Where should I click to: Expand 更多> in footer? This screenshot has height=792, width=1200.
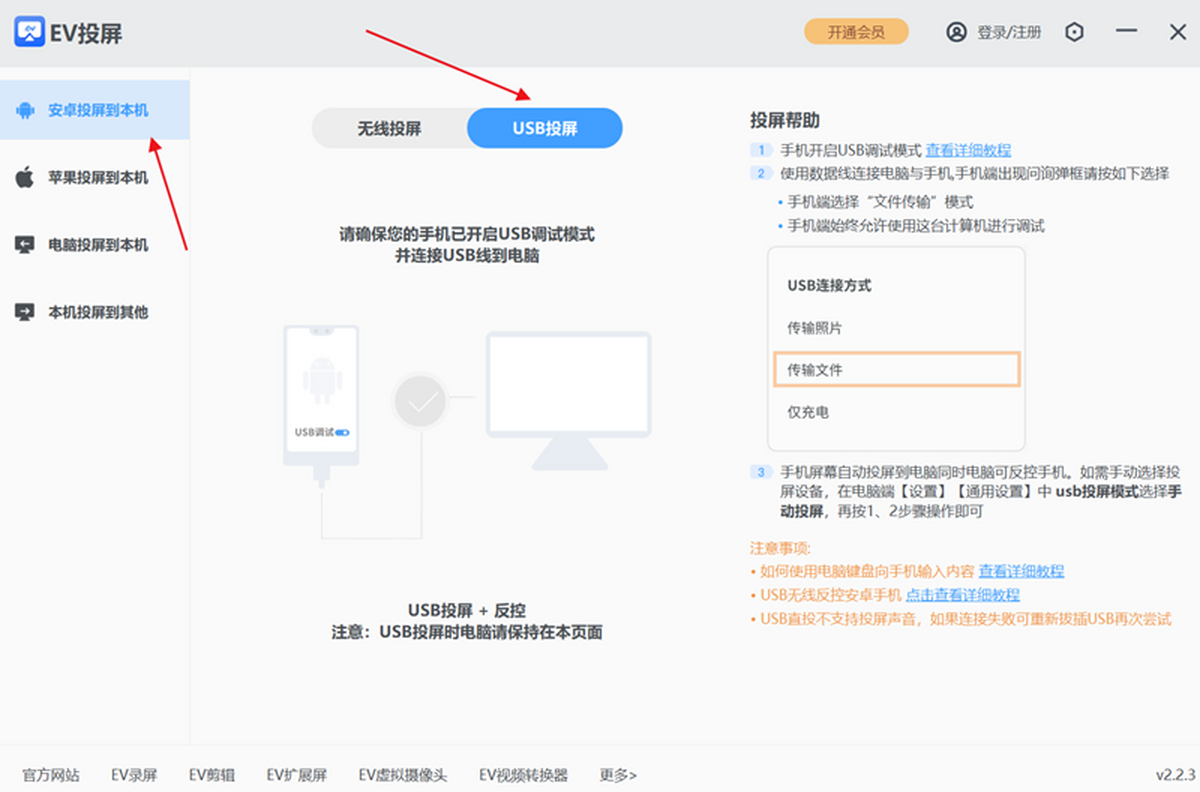(x=618, y=775)
